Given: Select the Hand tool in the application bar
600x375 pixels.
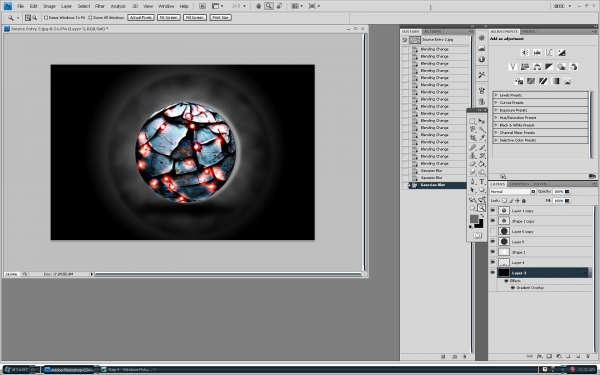Looking at the screenshot, I should [x=259, y=6].
